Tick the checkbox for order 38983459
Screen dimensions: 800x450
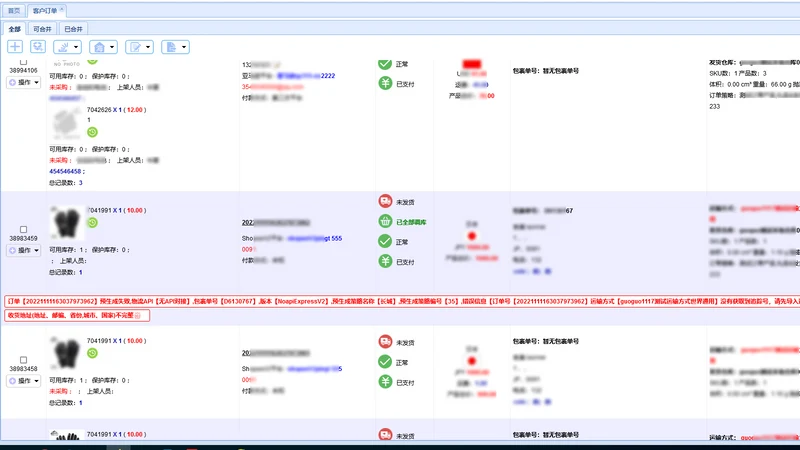pyautogui.click(x=23, y=230)
